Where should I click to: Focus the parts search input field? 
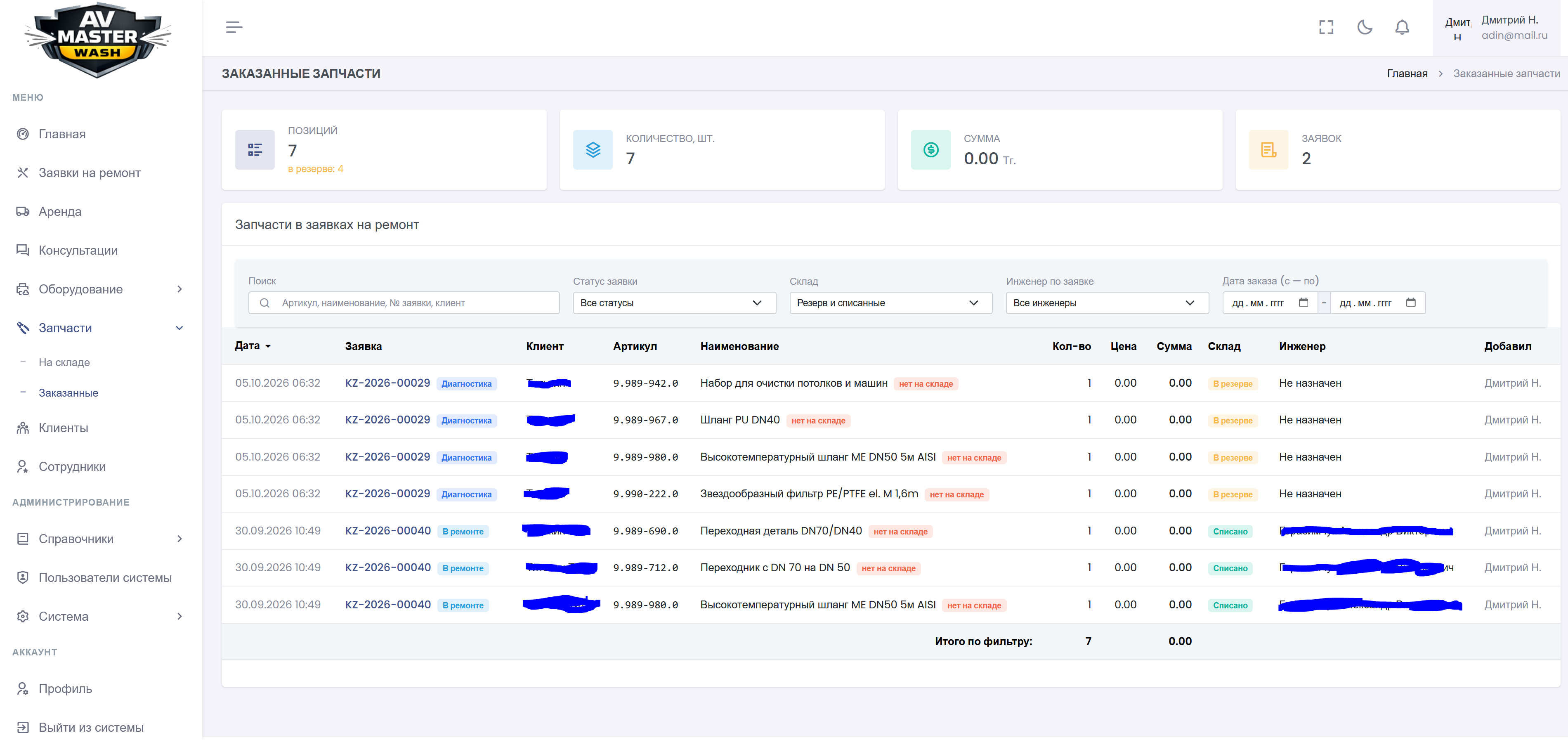tap(404, 303)
